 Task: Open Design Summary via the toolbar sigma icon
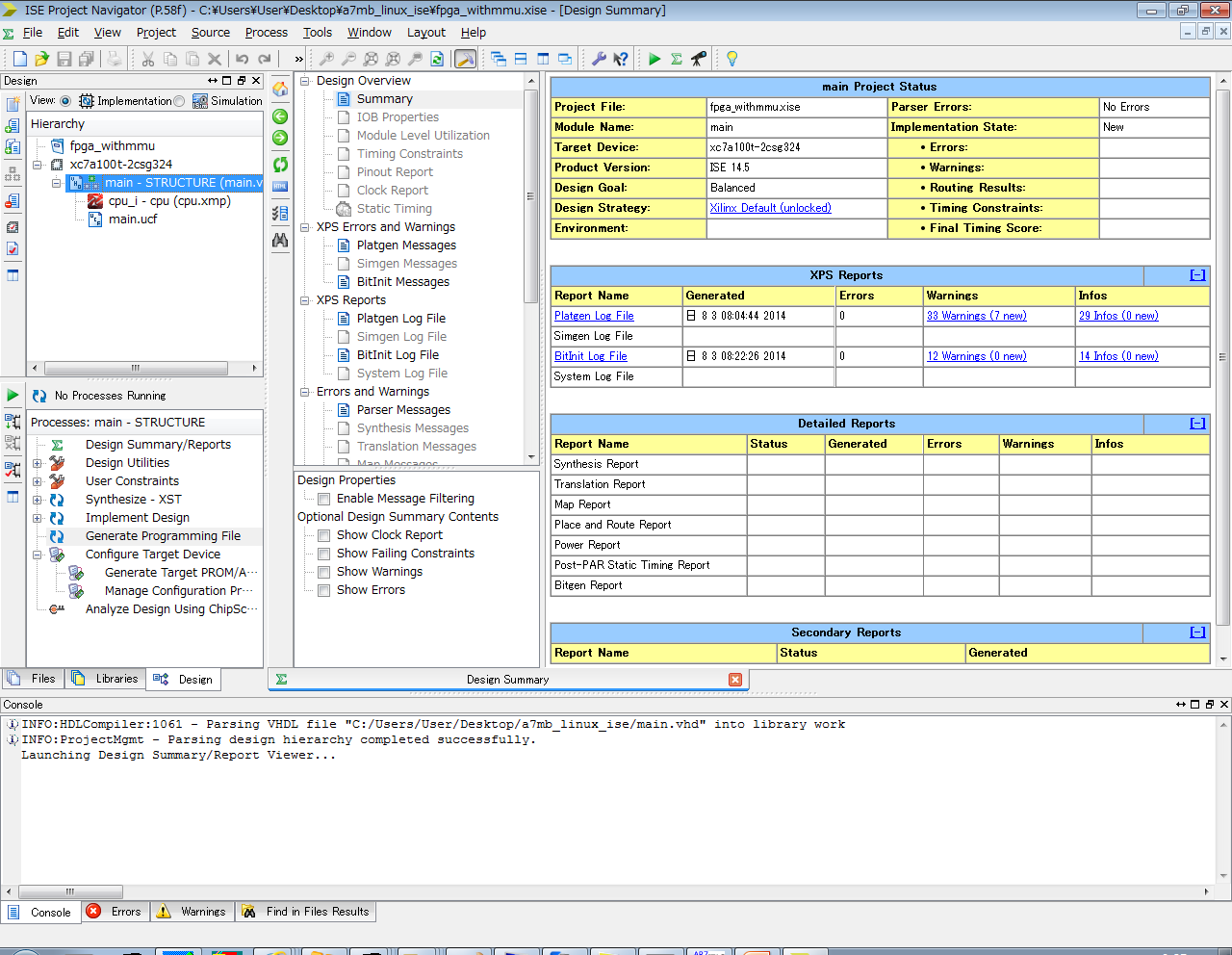point(677,59)
